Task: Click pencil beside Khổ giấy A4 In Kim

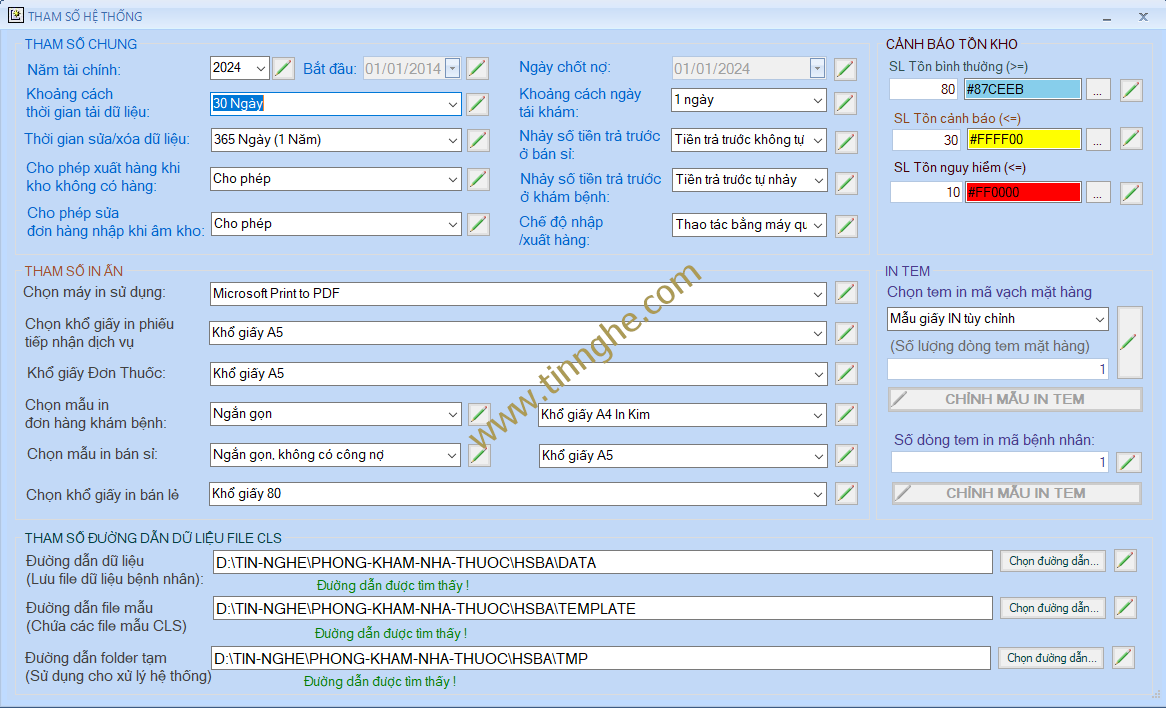Action: click(x=846, y=414)
